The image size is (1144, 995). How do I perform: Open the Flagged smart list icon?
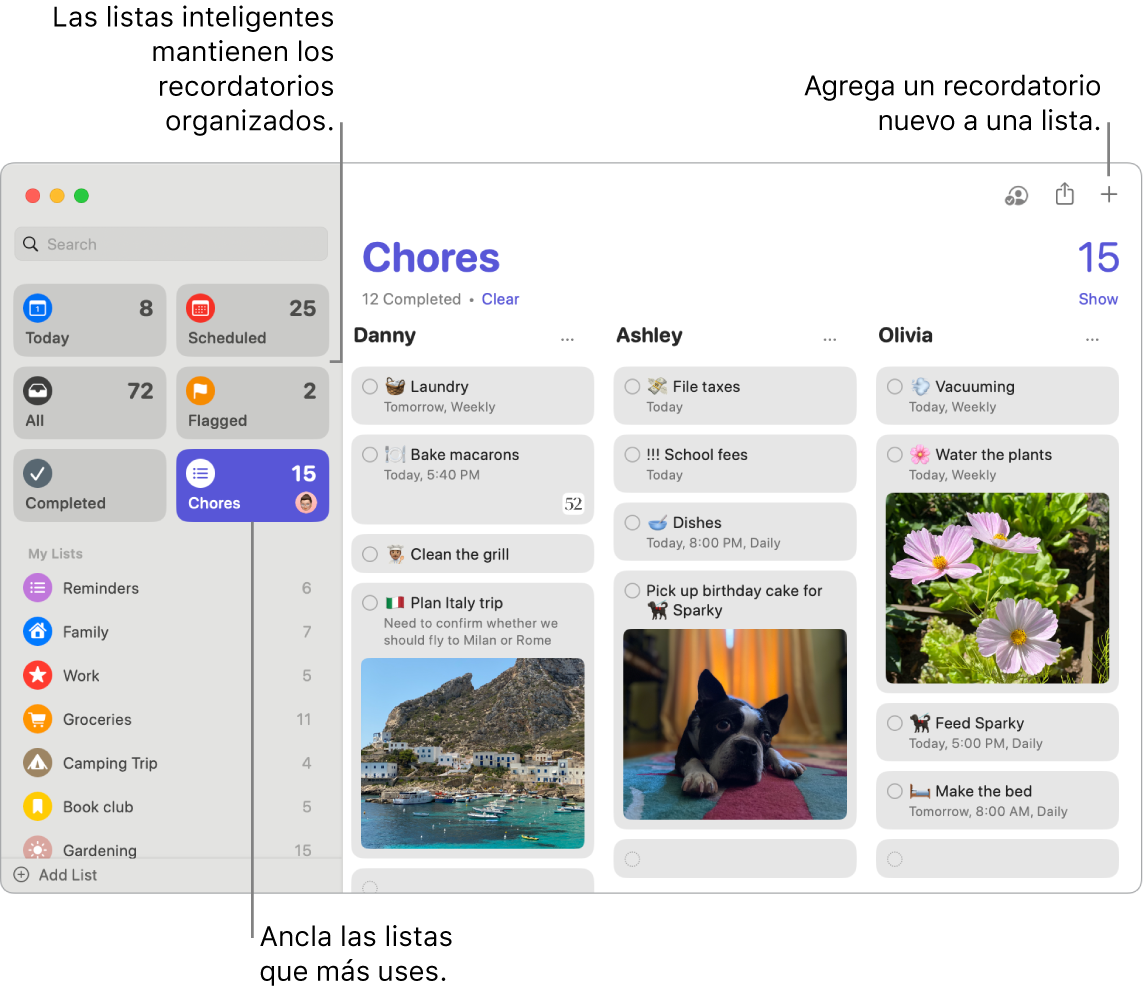199,391
